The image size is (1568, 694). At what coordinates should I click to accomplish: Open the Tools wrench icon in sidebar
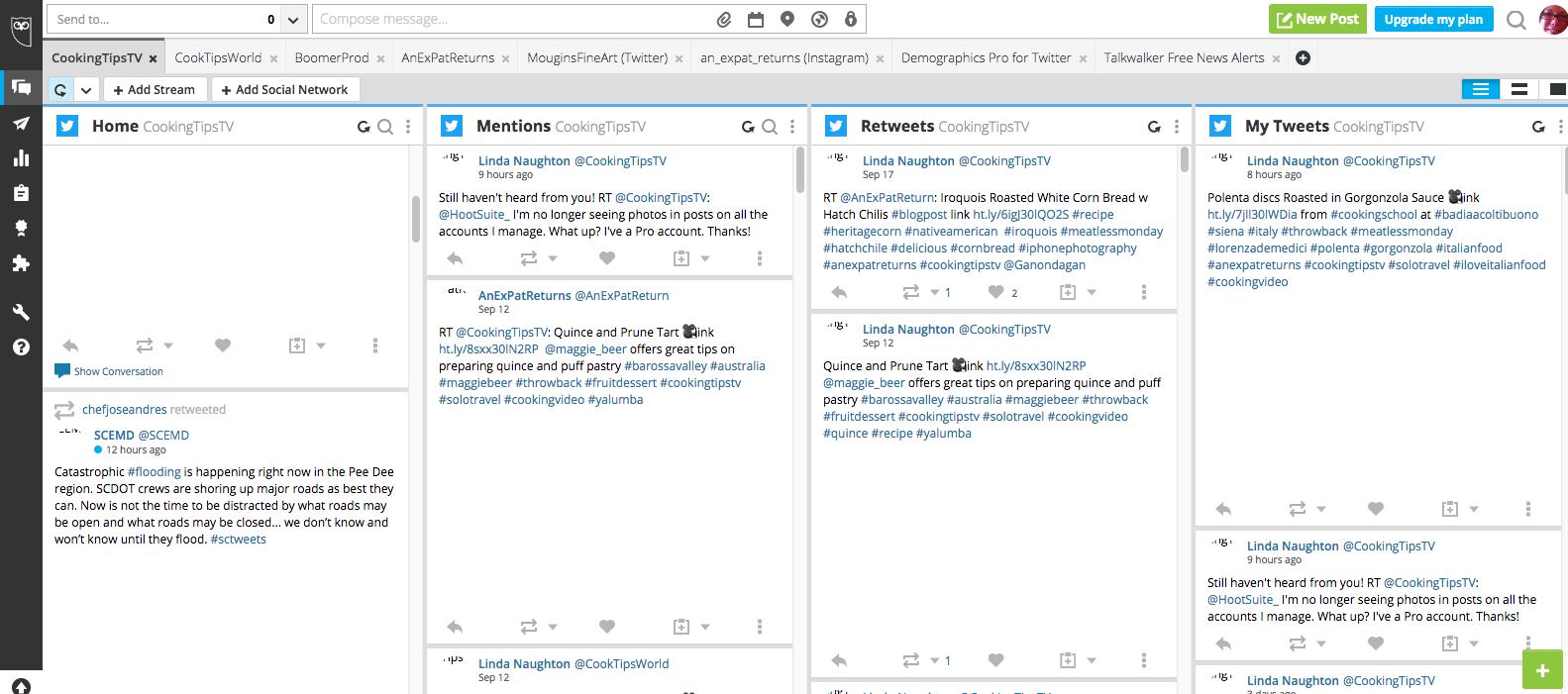pyautogui.click(x=21, y=312)
